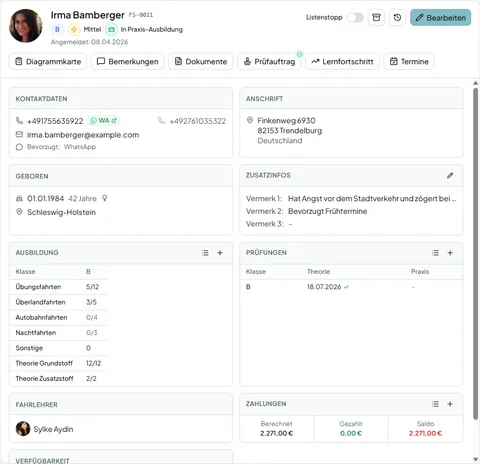
Task: Open the Ausbildung list view icon
Action: pyautogui.click(x=205, y=253)
